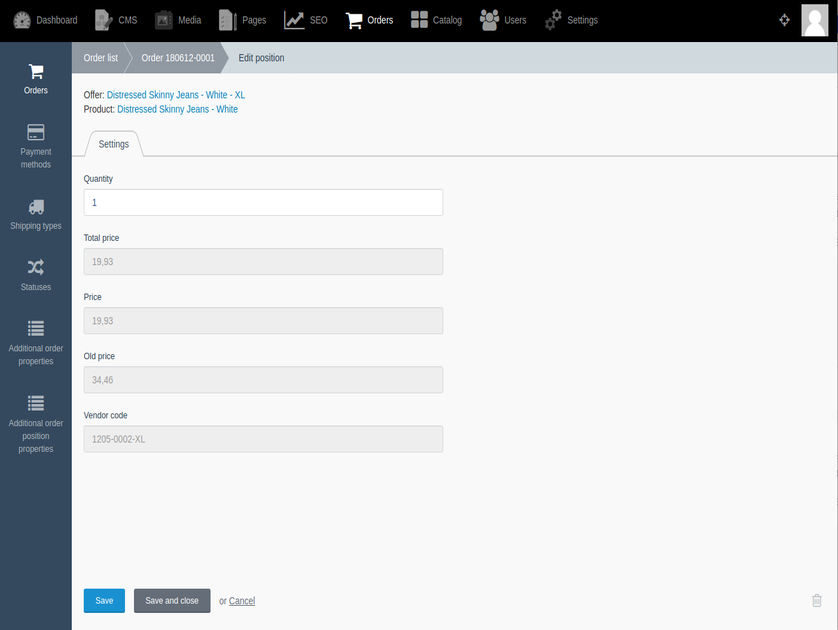
Task: Click the Users group icon
Action: [x=489, y=20]
